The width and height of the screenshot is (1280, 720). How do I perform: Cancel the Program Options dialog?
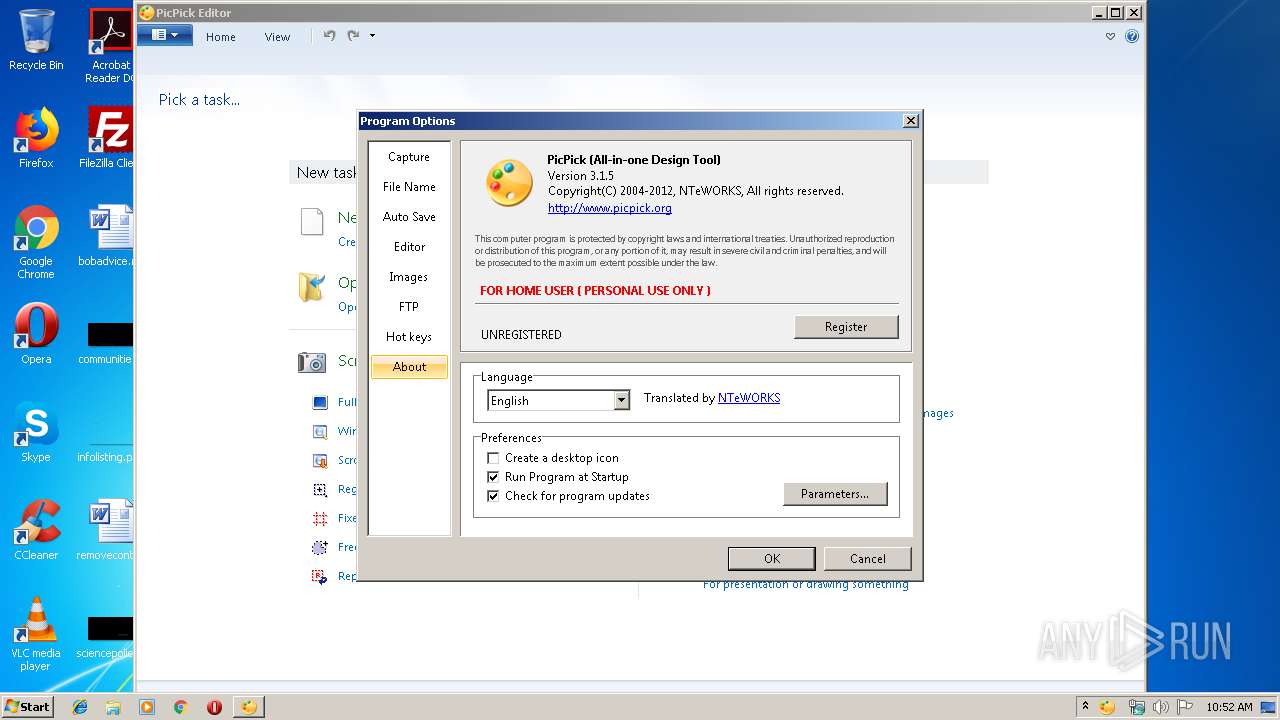(867, 559)
